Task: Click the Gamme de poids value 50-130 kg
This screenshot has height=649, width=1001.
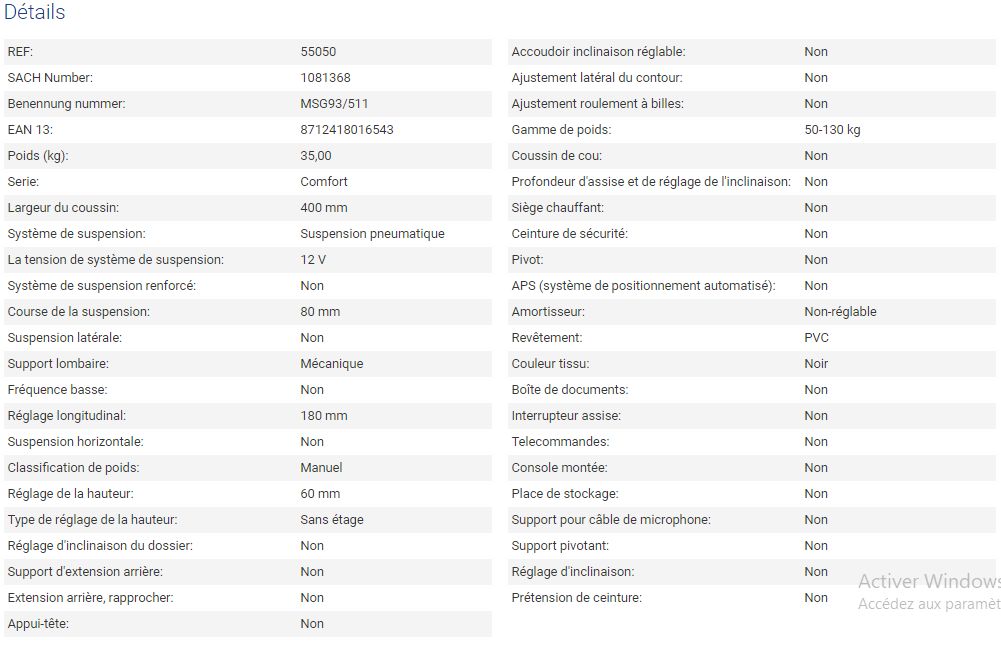Action: (x=832, y=130)
